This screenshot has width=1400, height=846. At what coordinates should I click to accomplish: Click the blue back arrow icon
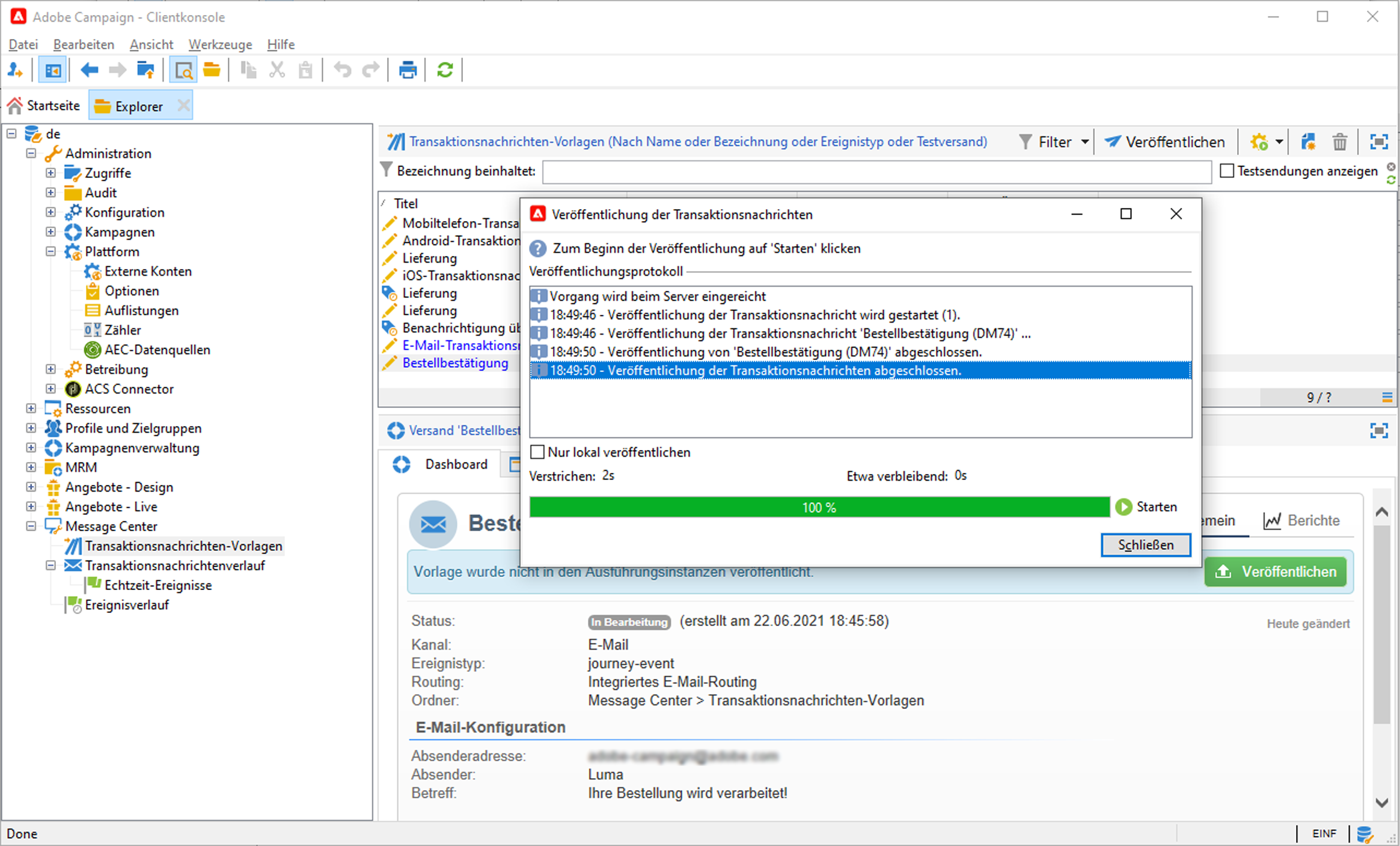coord(89,70)
